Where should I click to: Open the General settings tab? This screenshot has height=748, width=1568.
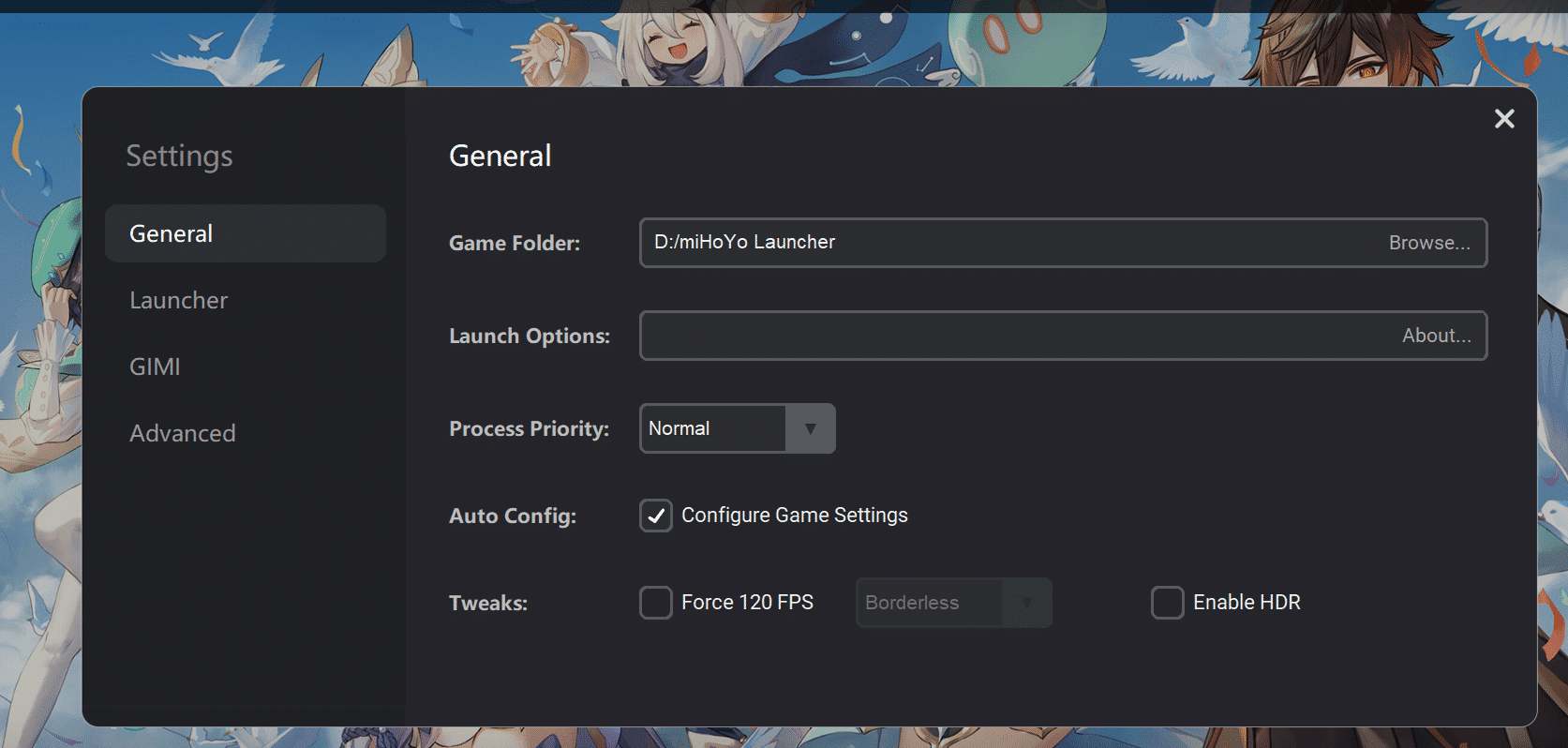pyautogui.click(x=246, y=233)
